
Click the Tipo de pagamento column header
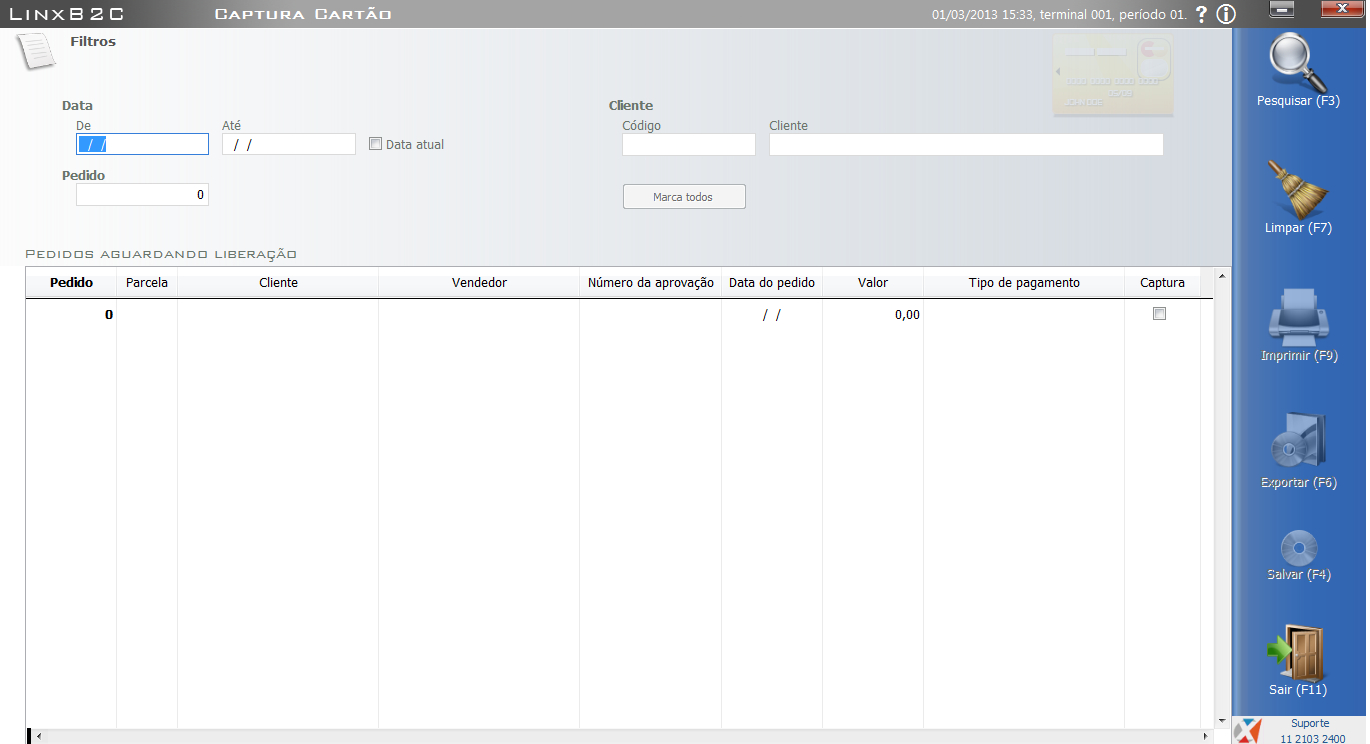click(x=1024, y=283)
